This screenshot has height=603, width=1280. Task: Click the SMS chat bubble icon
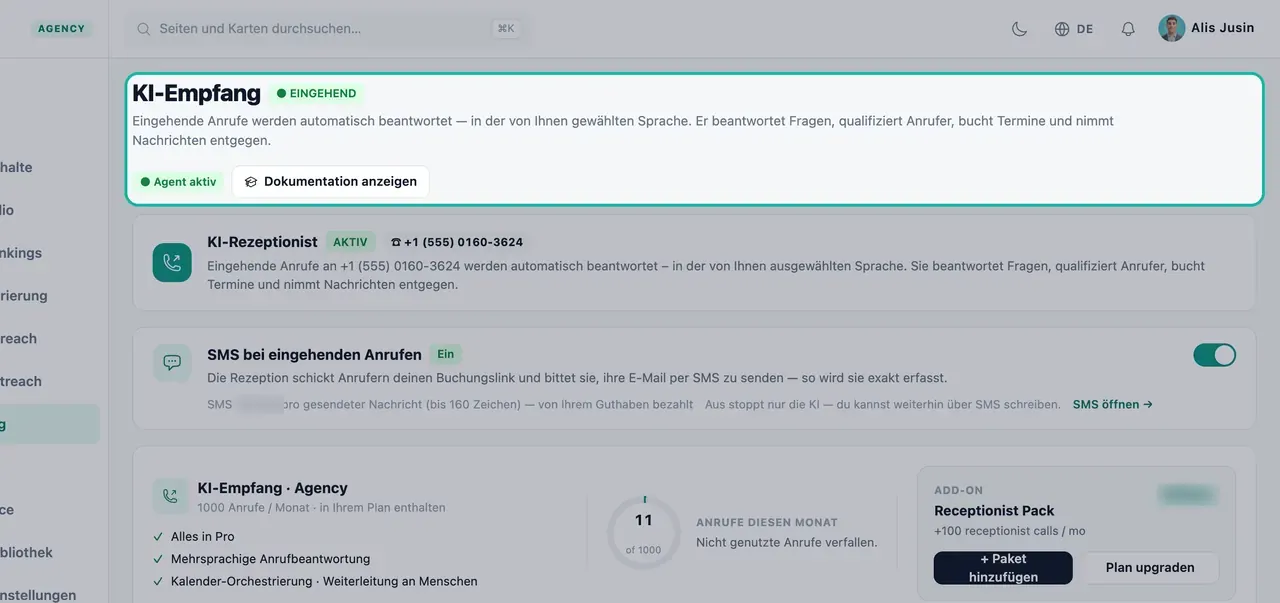click(x=172, y=362)
